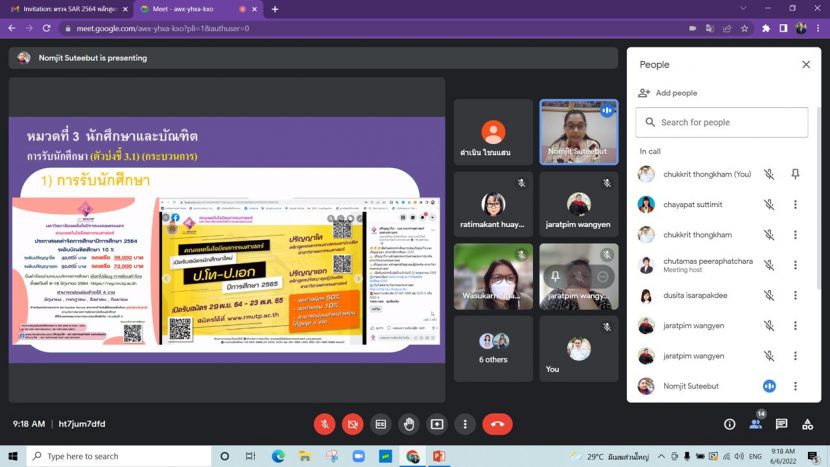
Task: Turn on closed captions
Action: (x=381, y=424)
